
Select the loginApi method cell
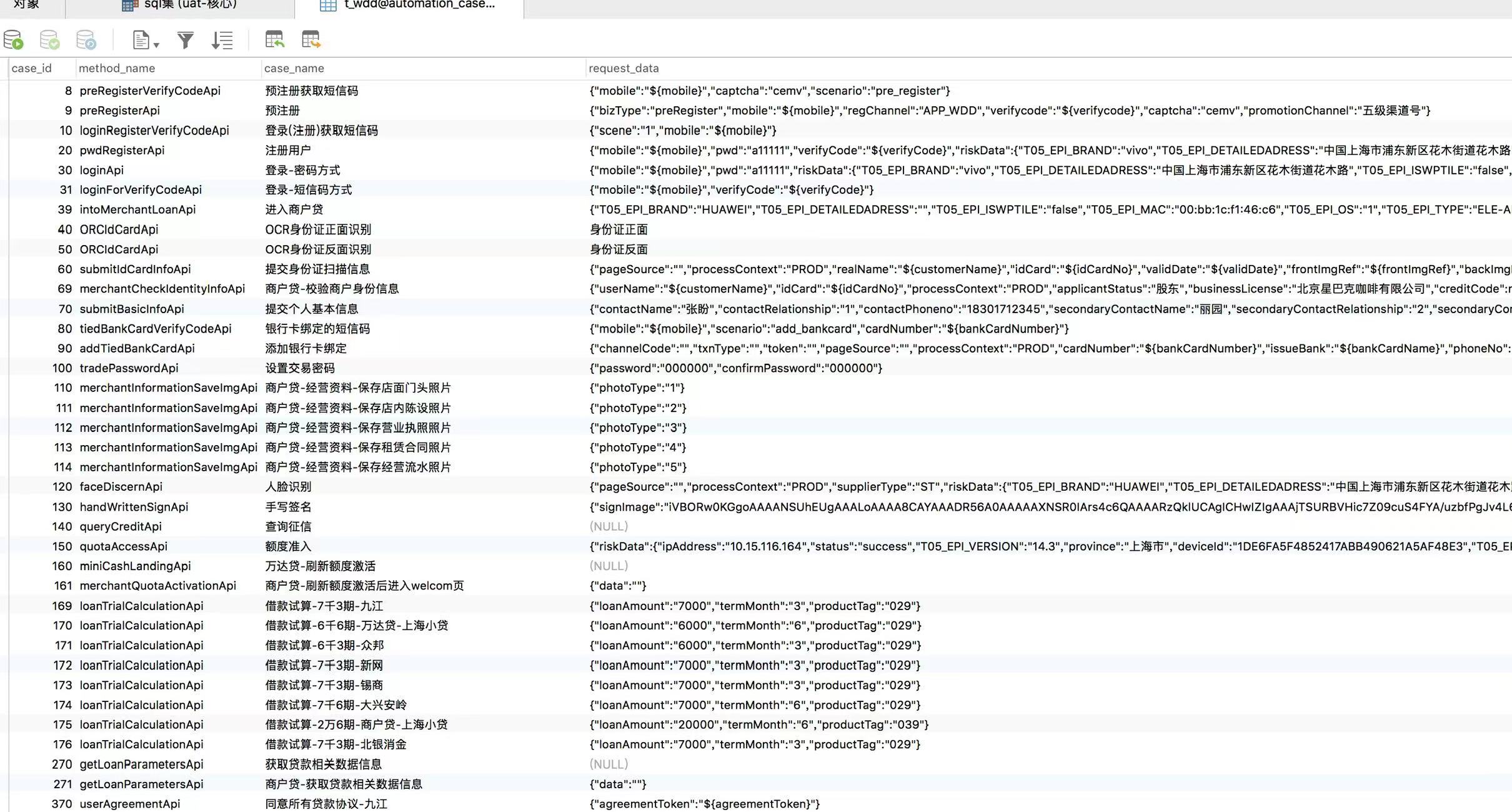pos(102,170)
